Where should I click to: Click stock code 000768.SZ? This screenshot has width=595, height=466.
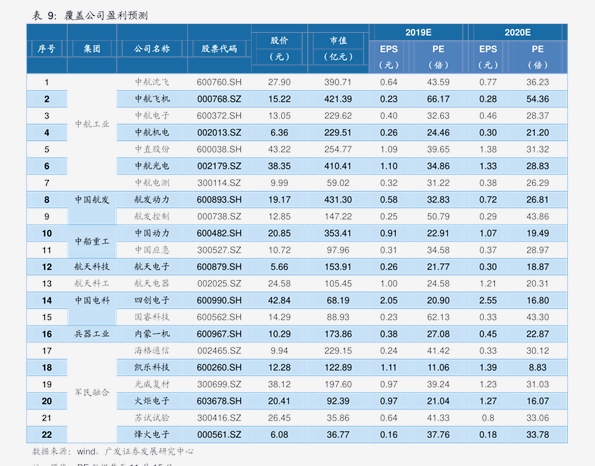click(x=219, y=99)
